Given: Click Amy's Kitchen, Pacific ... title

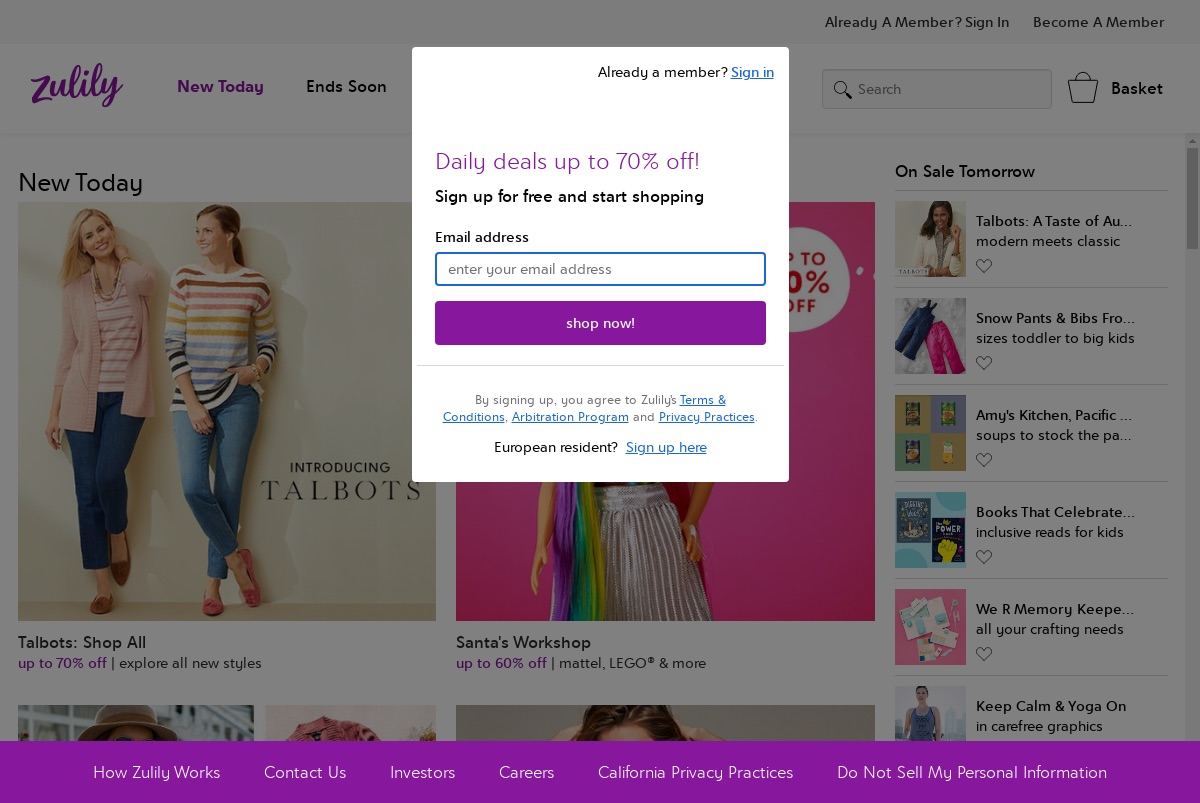Looking at the screenshot, I should [x=1054, y=415].
